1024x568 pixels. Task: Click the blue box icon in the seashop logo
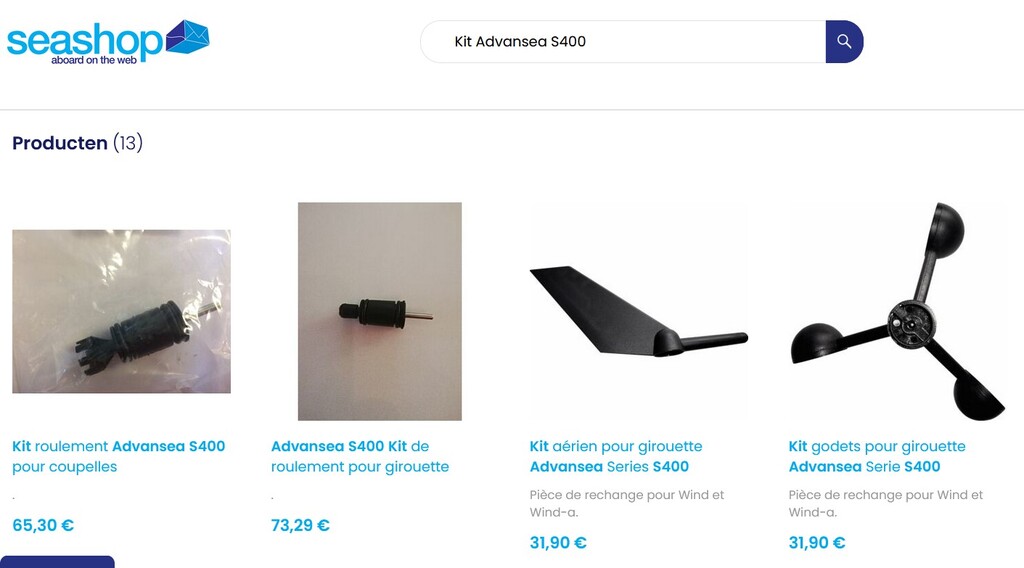[x=187, y=37]
